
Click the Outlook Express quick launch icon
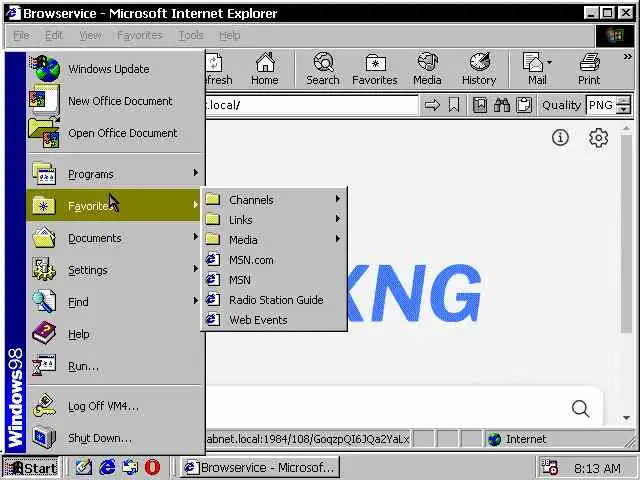click(x=130, y=467)
